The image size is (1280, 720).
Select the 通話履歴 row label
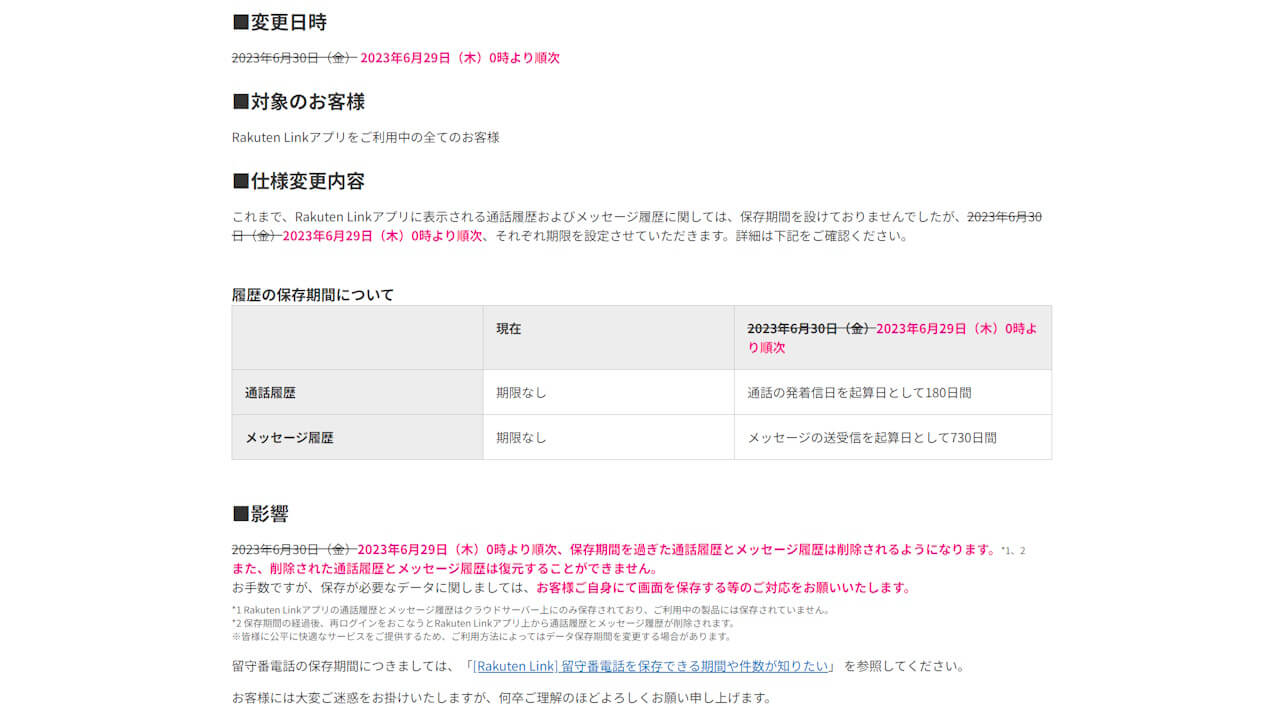coord(270,392)
